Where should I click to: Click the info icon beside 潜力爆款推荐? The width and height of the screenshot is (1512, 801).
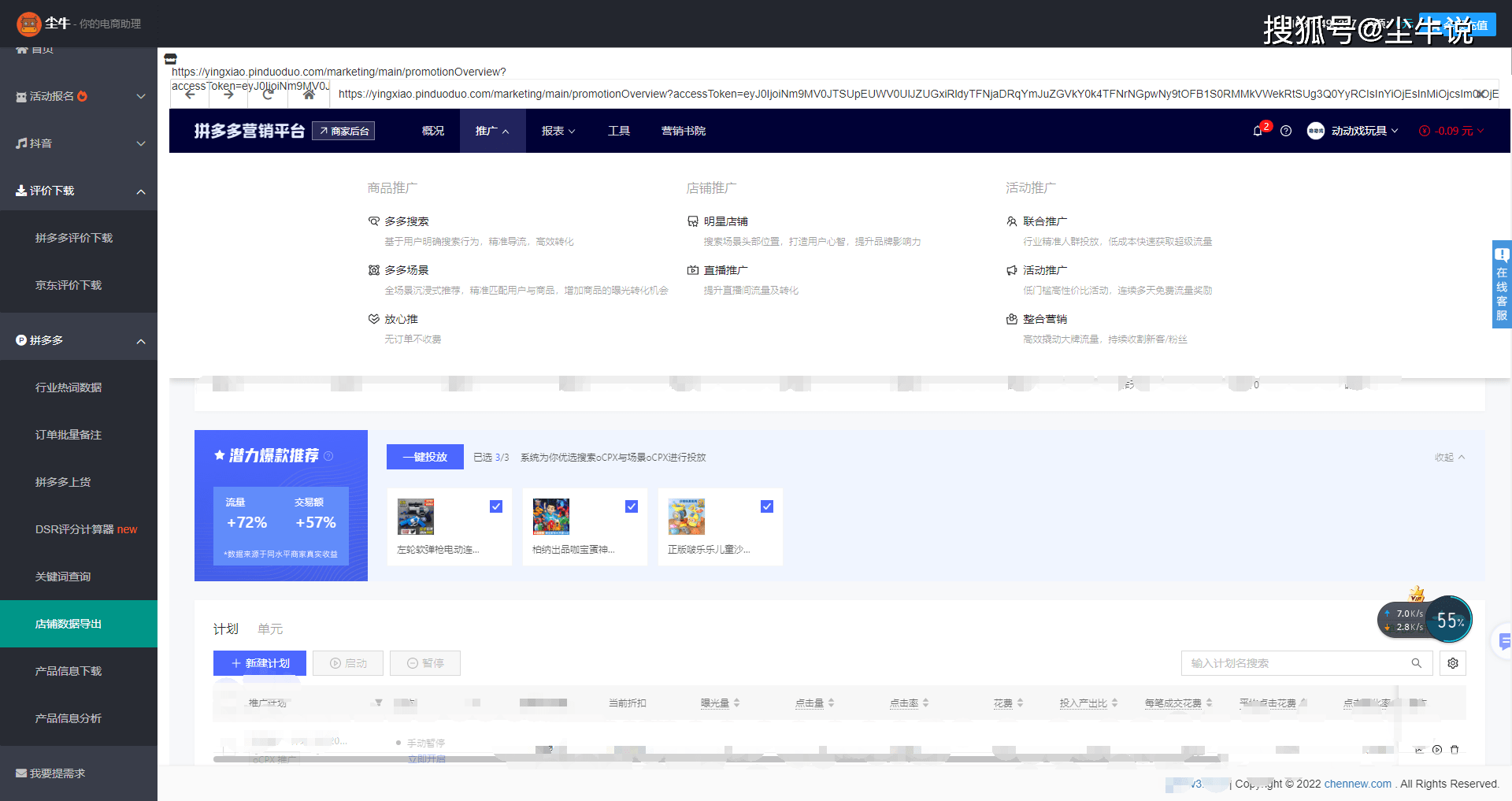[x=328, y=456]
